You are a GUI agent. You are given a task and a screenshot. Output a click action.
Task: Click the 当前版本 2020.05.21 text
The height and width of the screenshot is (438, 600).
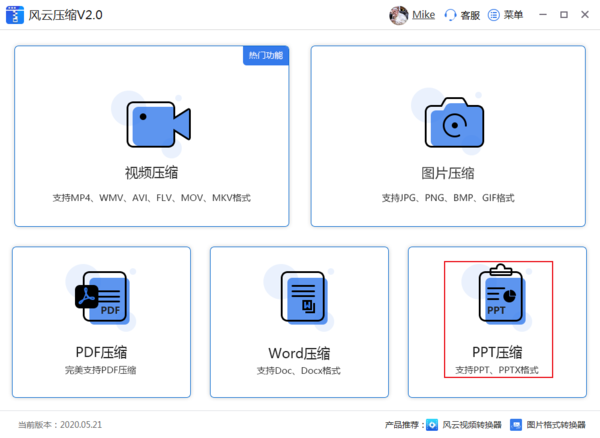click(x=60, y=425)
